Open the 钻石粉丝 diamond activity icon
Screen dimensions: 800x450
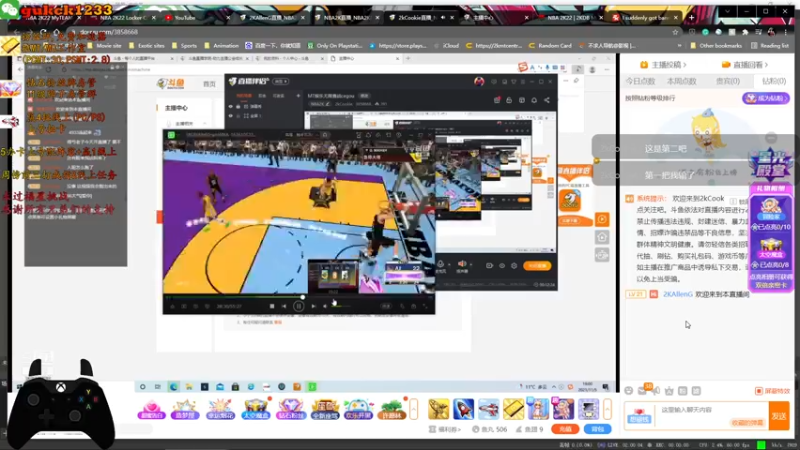pos(290,409)
